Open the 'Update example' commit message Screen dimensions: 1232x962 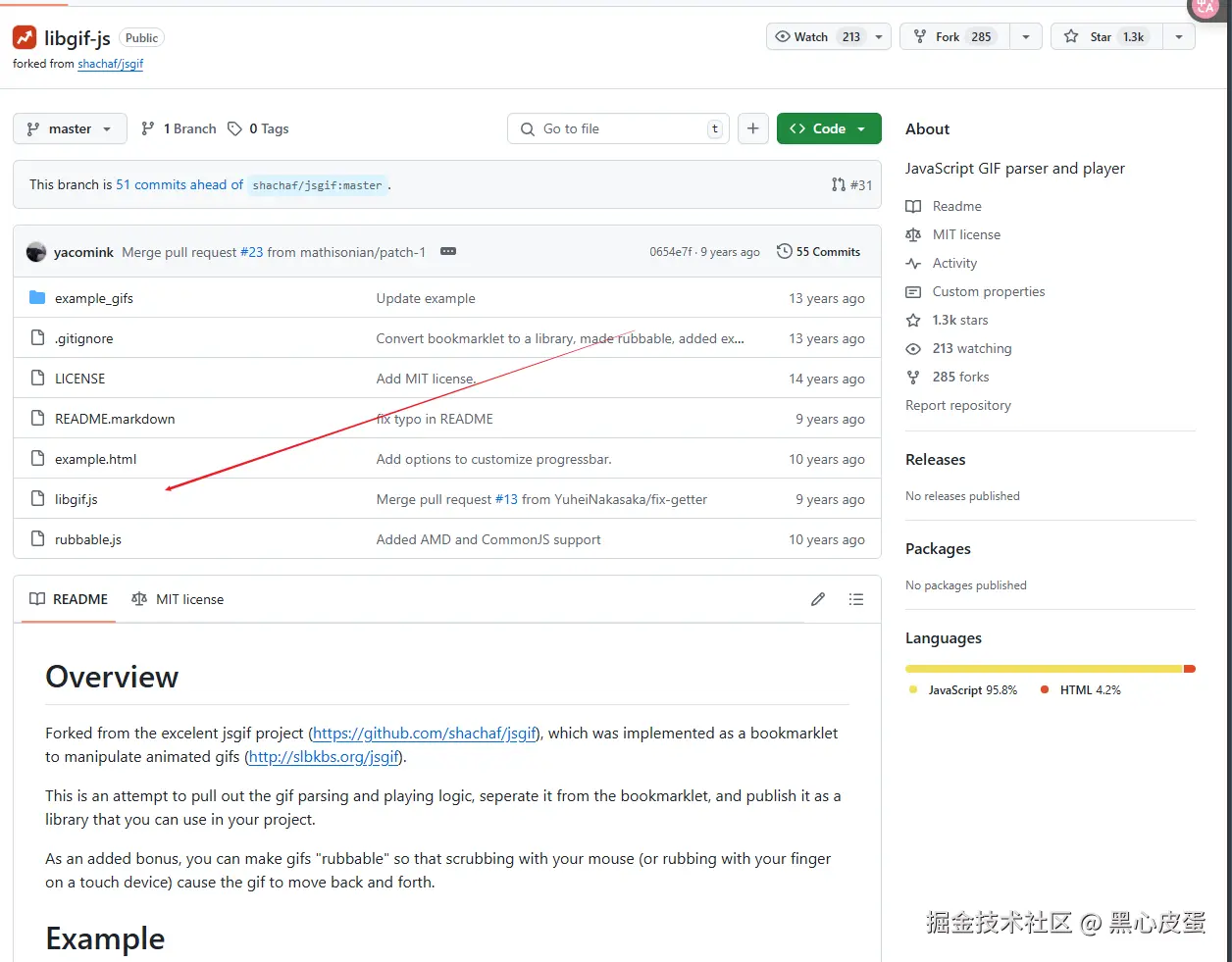click(426, 298)
